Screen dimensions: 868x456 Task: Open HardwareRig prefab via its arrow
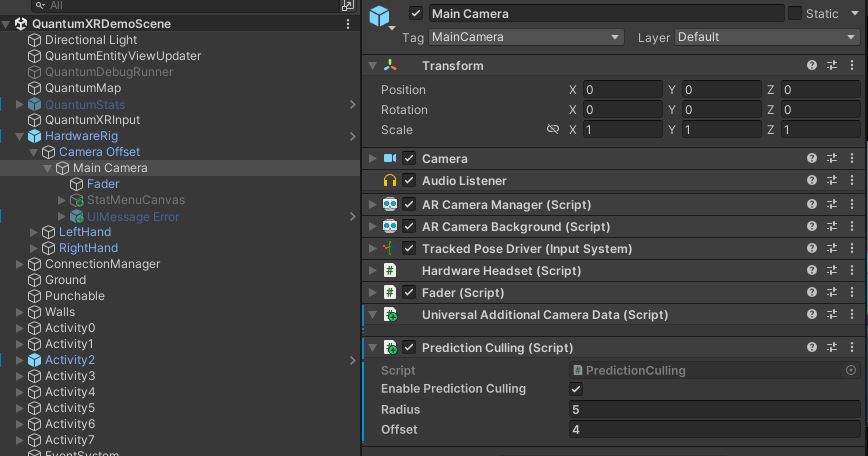353,136
